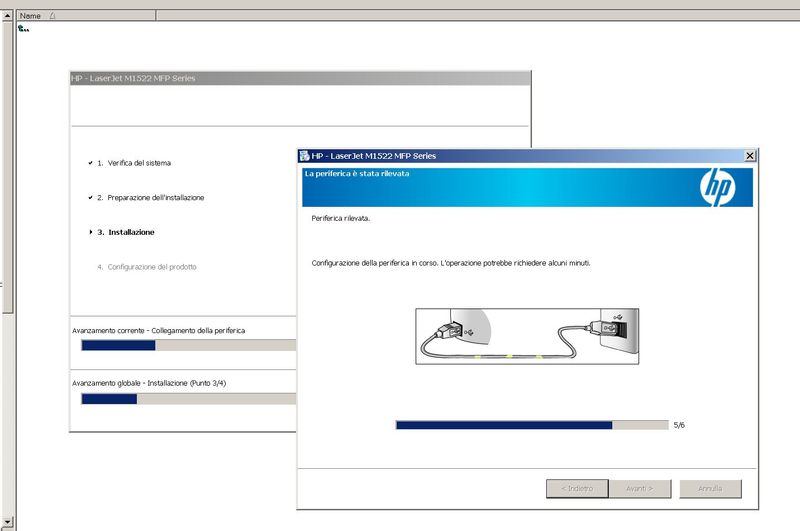800x531 pixels.
Task: Click the text 'Periferica rilevata.'
Action: 341,218
